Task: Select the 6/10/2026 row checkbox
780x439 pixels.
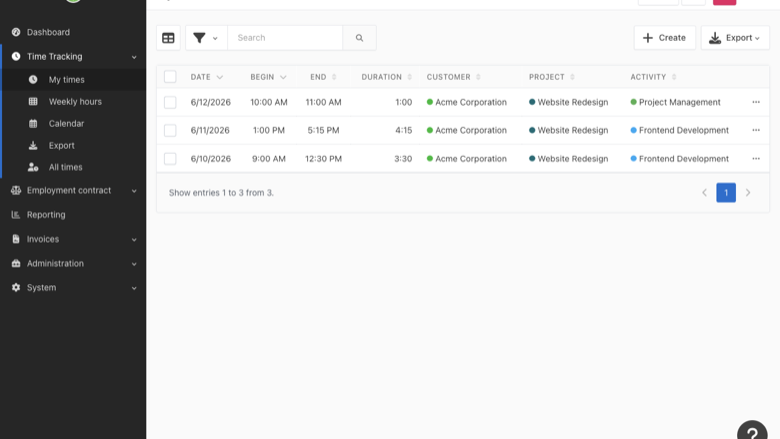Action: tap(170, 159)
